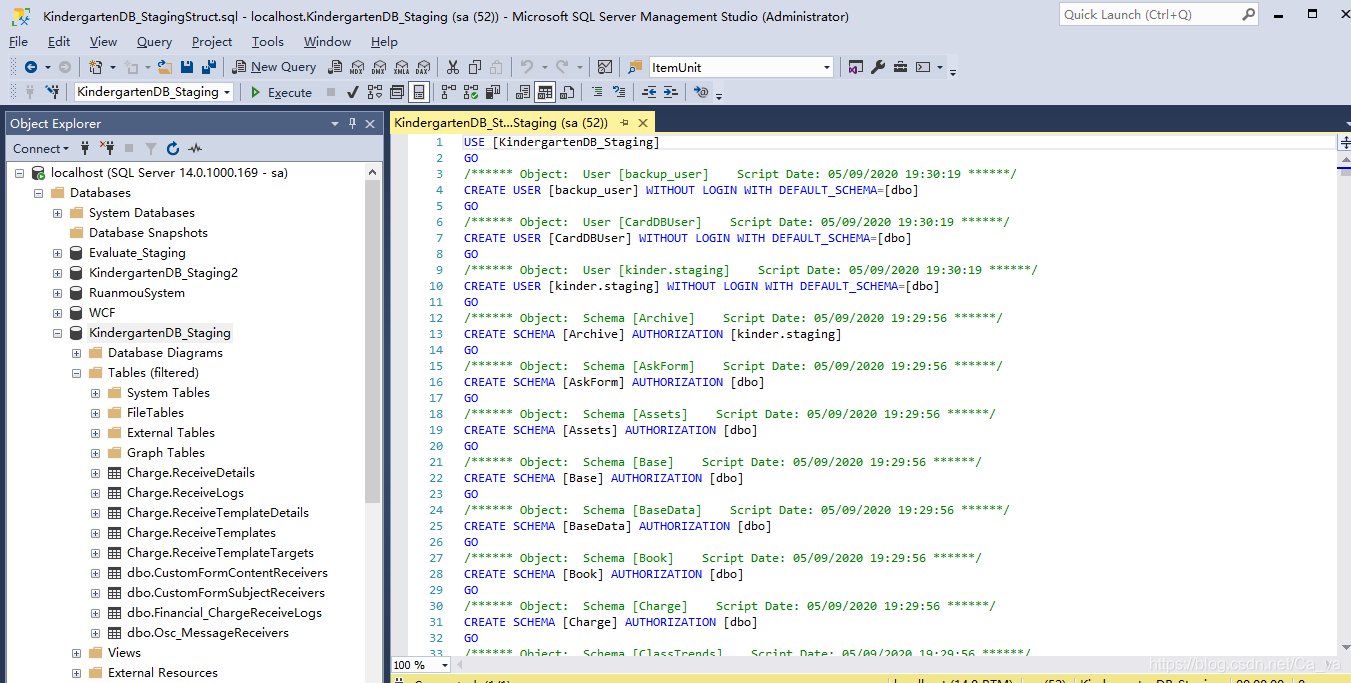The width and height of the screenshot is (1351, 683).
Task: Click the DAX query icon
Action: [423, 67]
